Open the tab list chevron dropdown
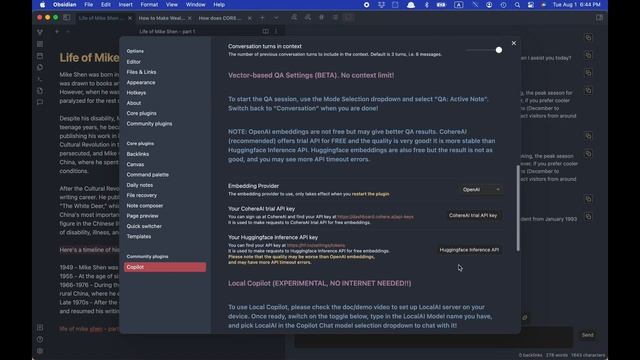The width and height of the screenshot is (640, 360). click(x=276, y=18)
